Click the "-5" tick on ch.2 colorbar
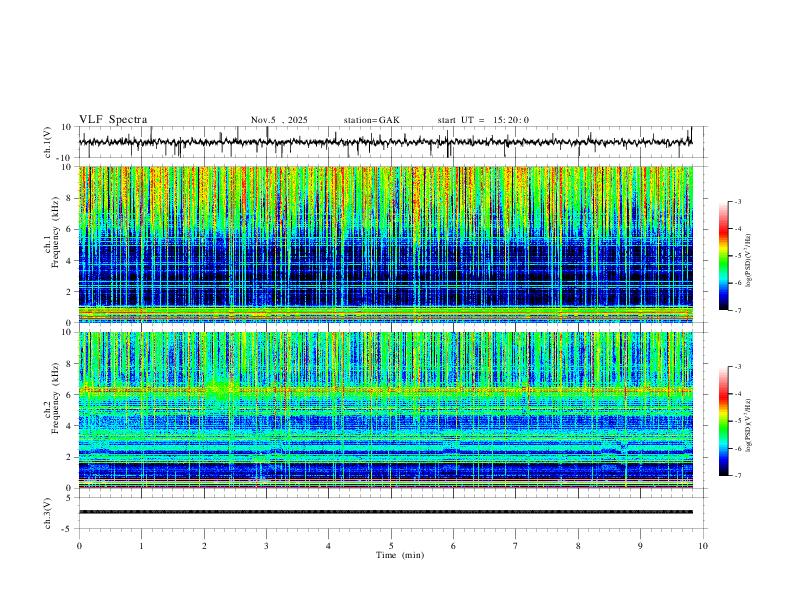This screenshot has height=612, width=792. coord(737,421)
